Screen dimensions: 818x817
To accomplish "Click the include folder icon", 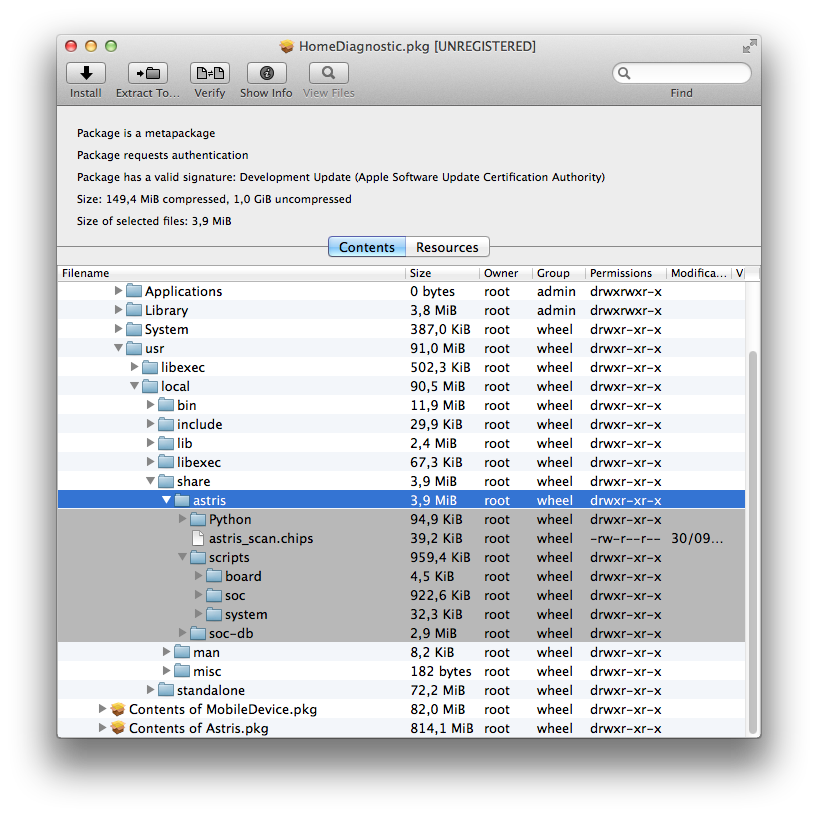I will (x=166, y=424).
